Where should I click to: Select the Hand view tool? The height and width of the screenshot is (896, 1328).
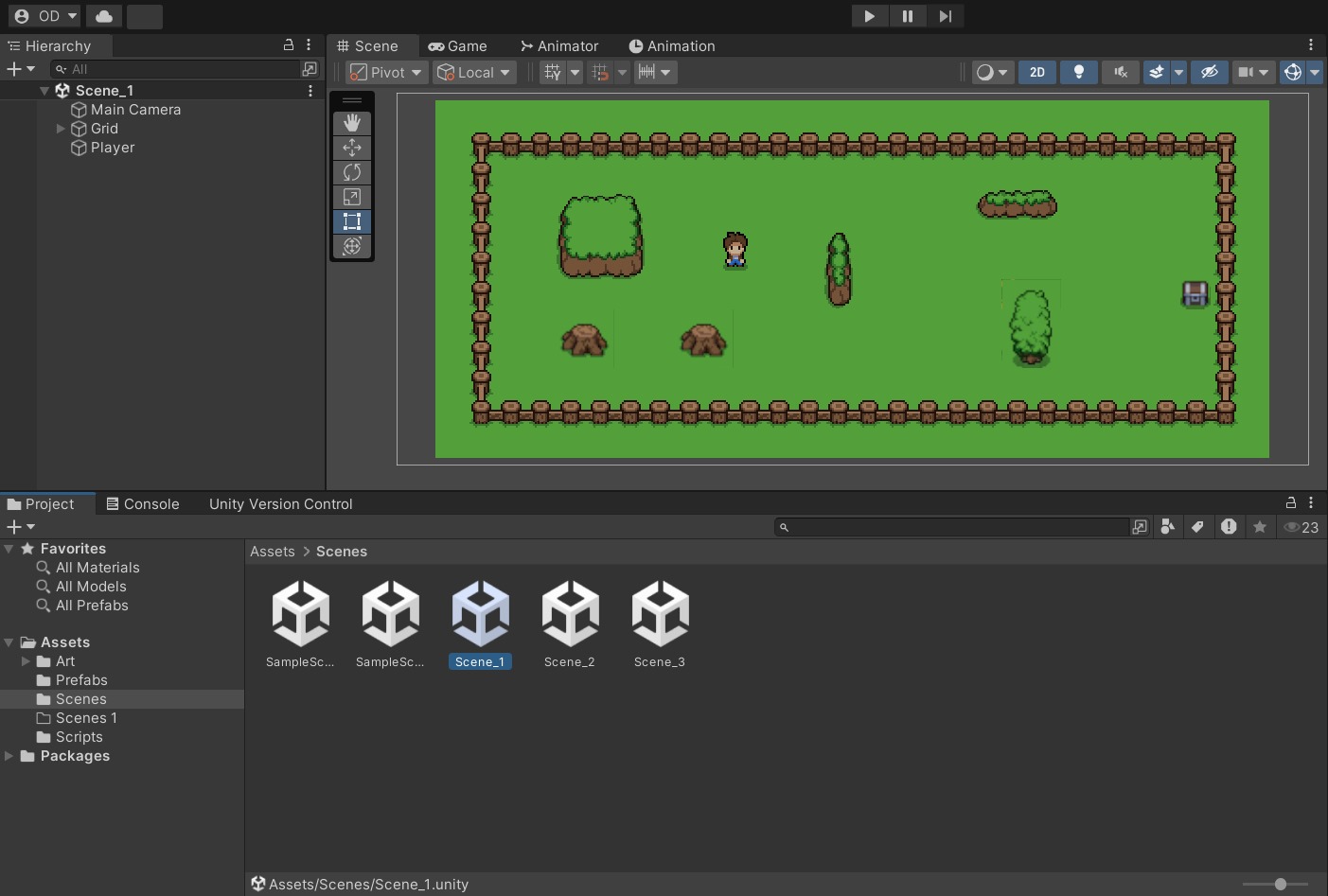352,123
